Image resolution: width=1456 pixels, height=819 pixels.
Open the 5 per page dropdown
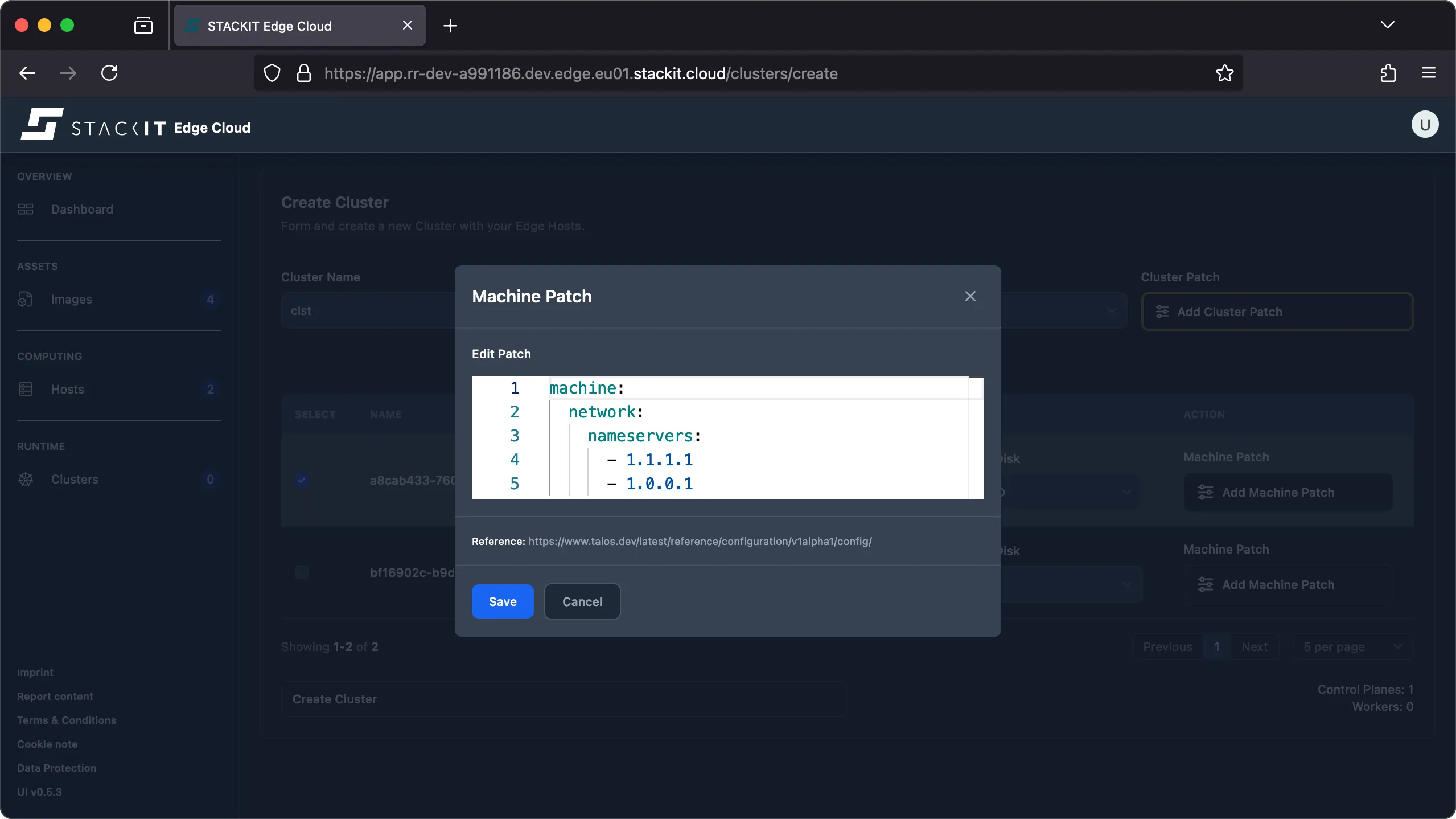click(1352, 646)
